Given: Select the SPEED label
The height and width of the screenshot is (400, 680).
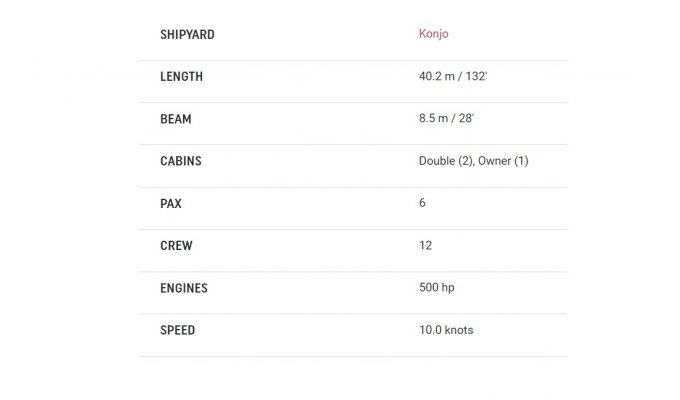Looking at the screenshot, I should click(x=177, y=330).
